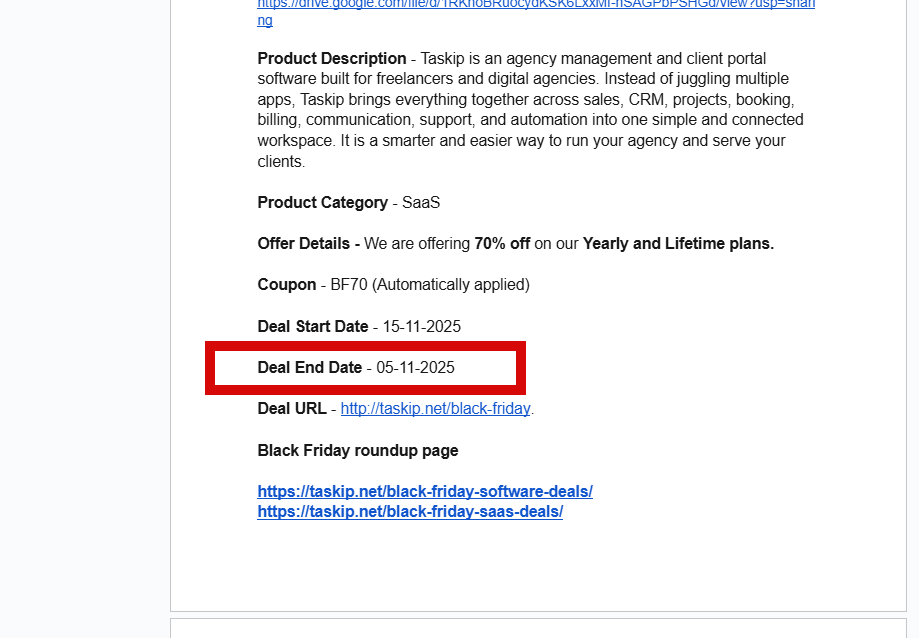Click the 'Deal URL' bold label

292,409
